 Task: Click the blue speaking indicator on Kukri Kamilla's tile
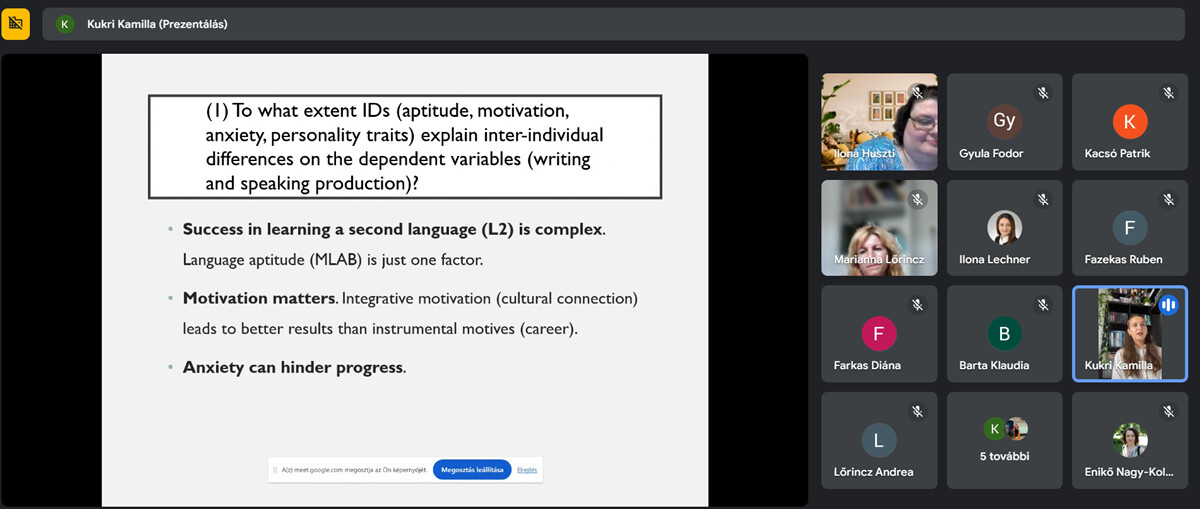(x=1168, y=305)
